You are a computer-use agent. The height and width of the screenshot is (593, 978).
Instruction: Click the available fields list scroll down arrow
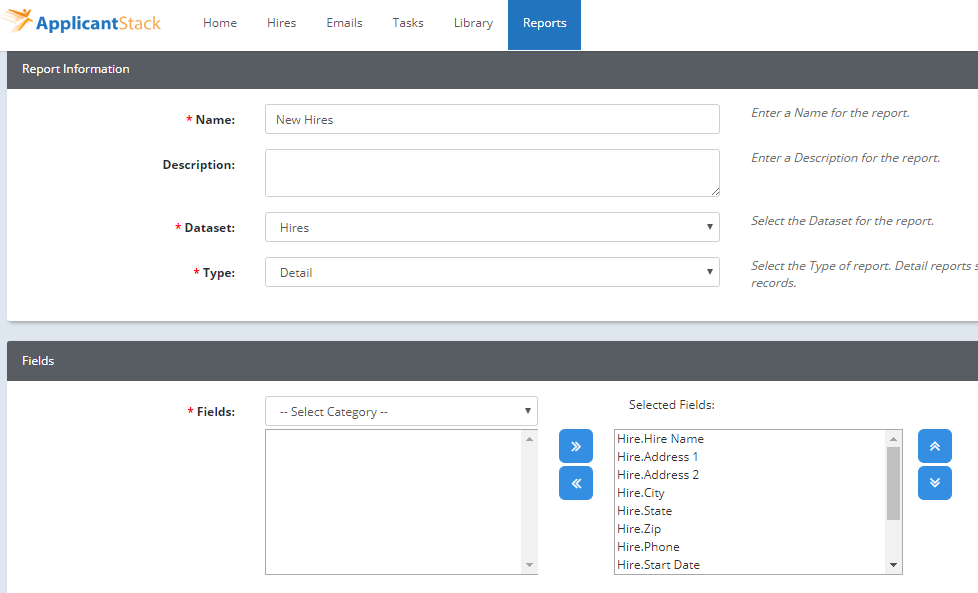click(x=529, y=565)
